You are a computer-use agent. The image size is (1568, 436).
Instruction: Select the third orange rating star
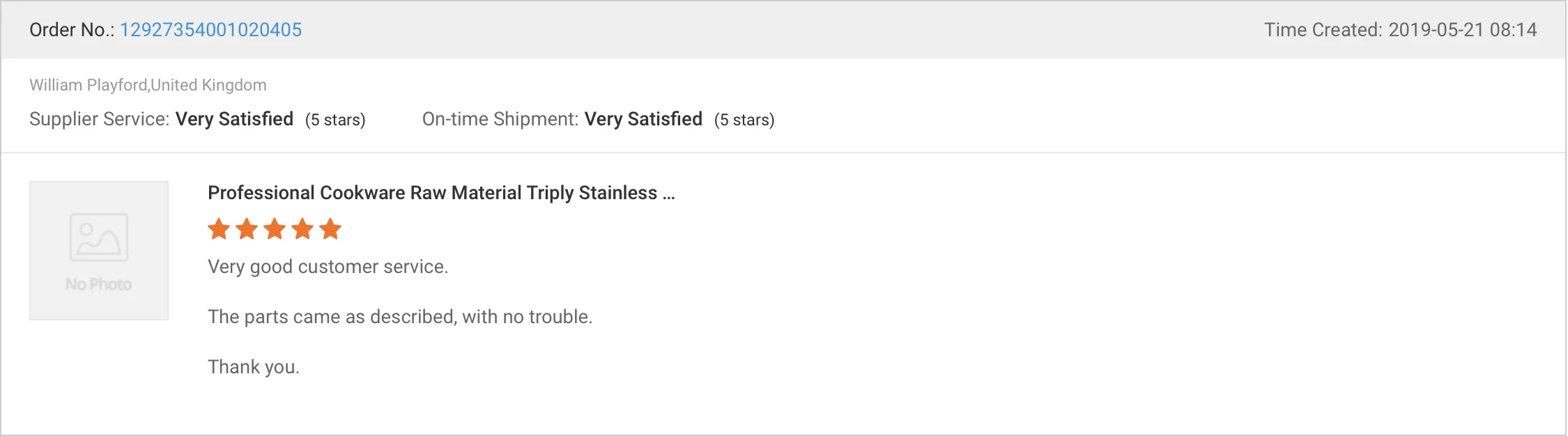(275, 228)
